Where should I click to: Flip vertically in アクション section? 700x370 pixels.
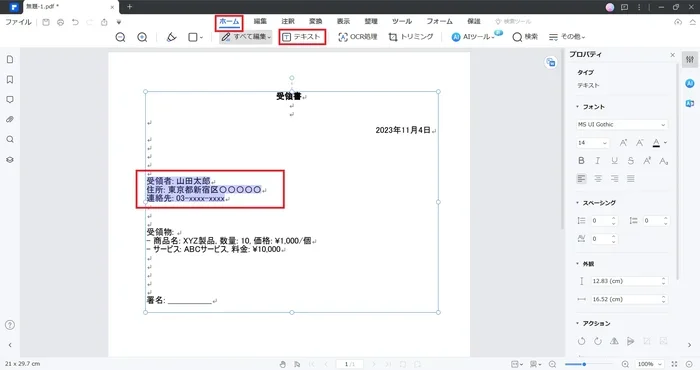point(631,341)
